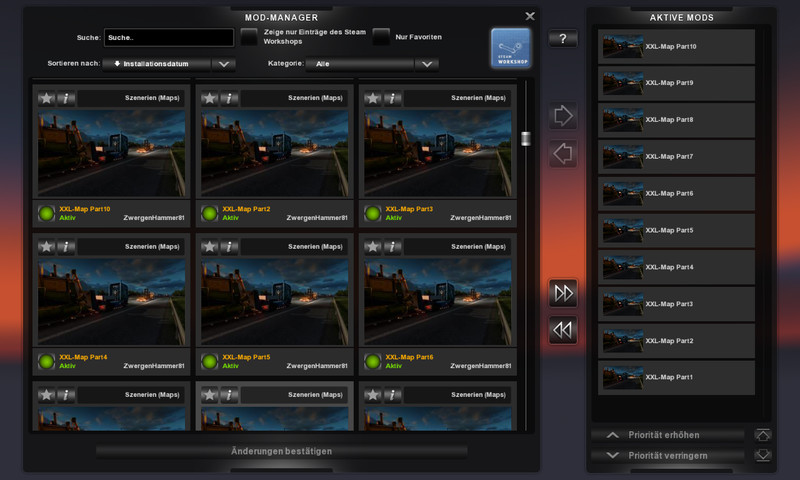Click the XXL-Map Part4 card thumbnail
This screenshot has height=480, width=800.
[x=111, y=302]
